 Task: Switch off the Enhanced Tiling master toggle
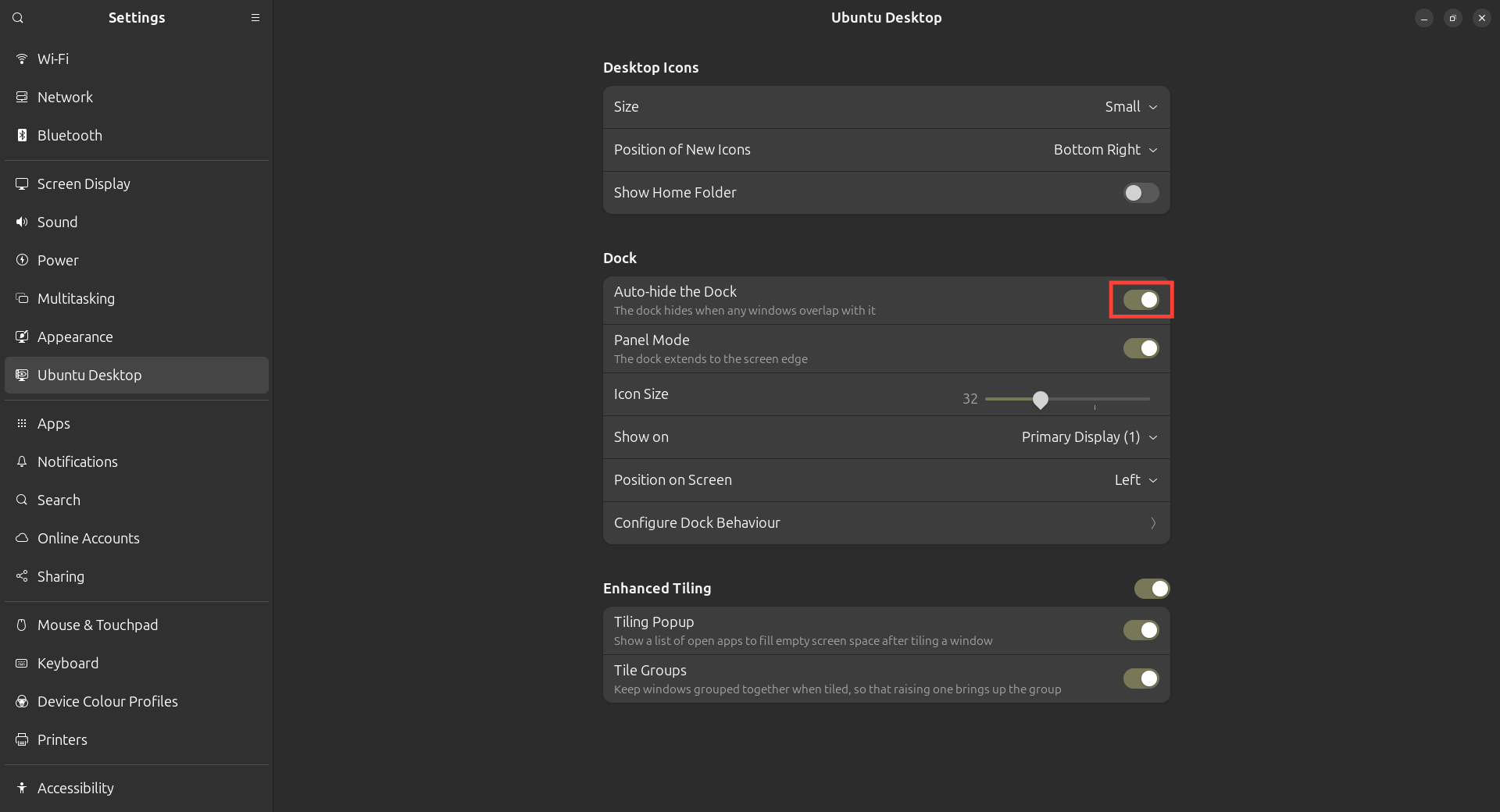tap(1152, 589)
